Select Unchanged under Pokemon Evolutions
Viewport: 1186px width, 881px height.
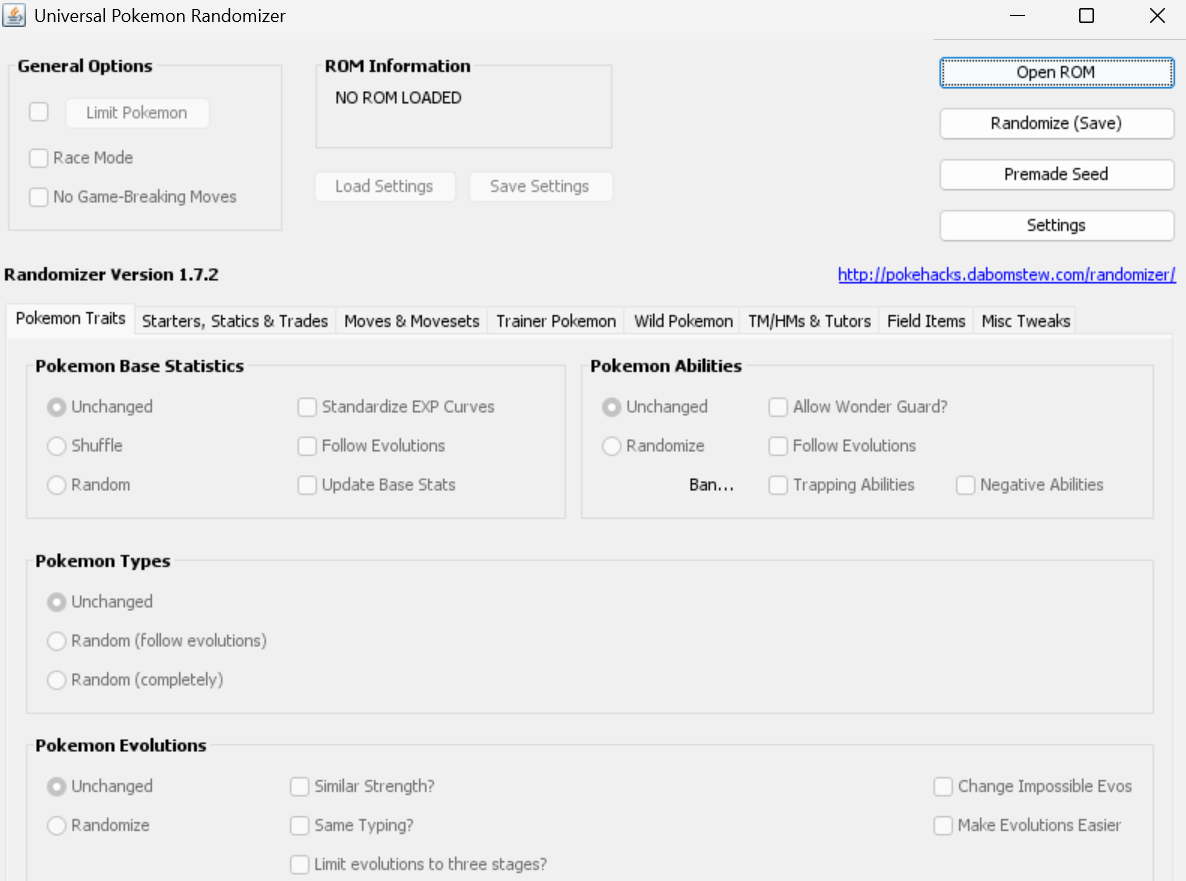point(57,787)
